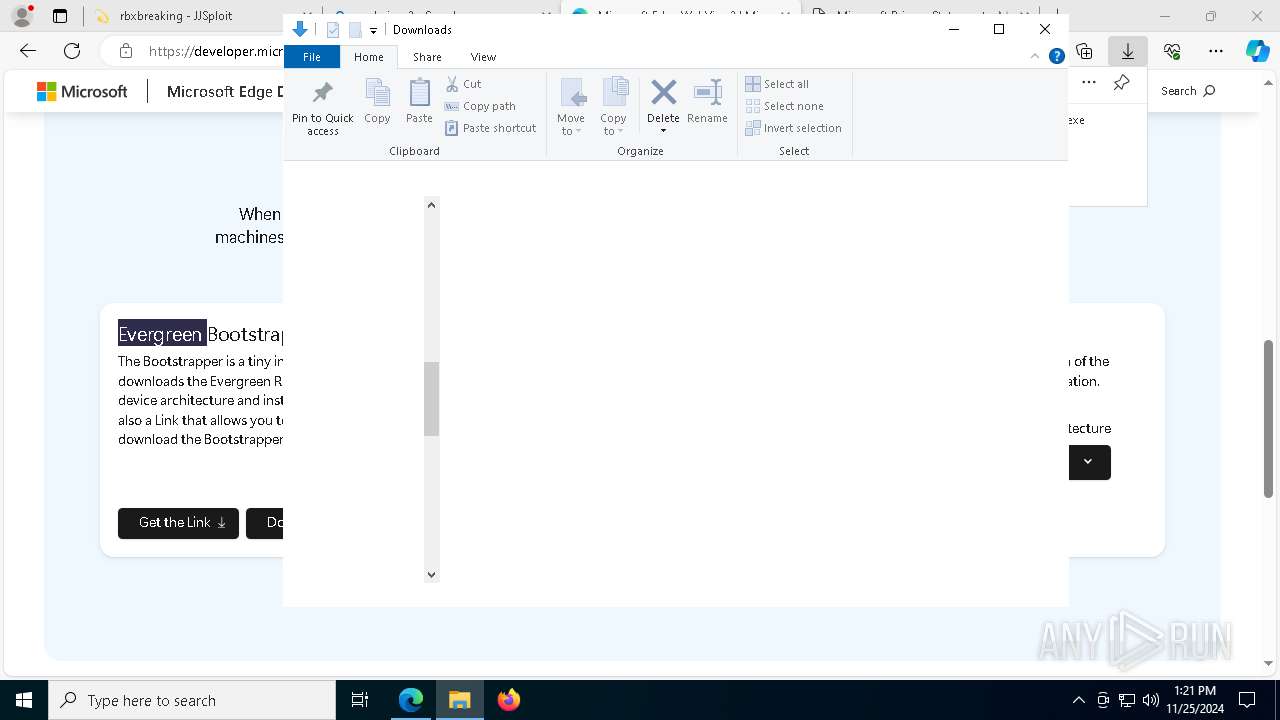Collapse the ribbon with the chevron
Image resolution: width=1280 pixels, height=720 pixels.
tap(1036, 57)
